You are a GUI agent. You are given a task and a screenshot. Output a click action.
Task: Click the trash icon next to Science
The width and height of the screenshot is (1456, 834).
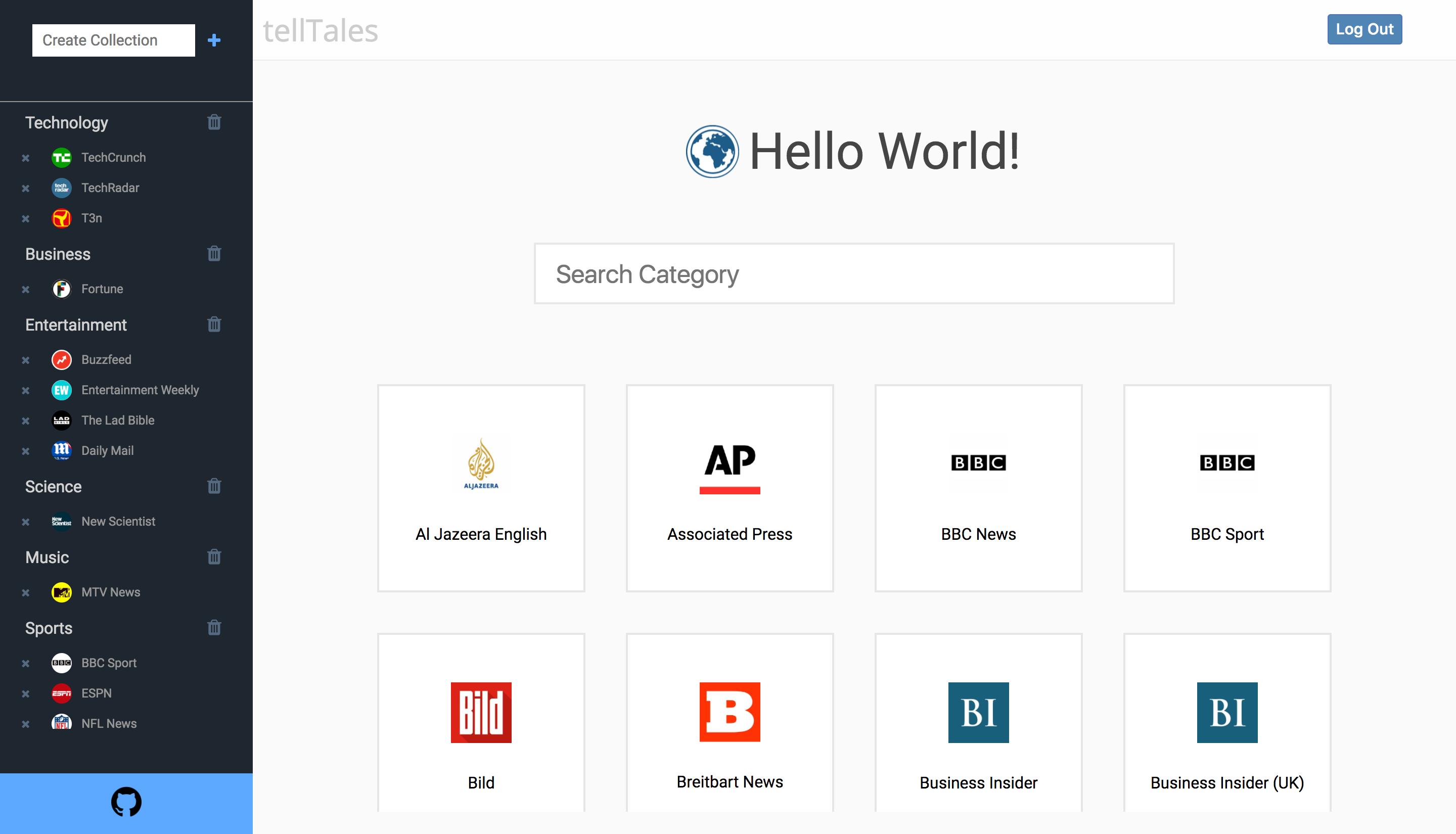214,486
